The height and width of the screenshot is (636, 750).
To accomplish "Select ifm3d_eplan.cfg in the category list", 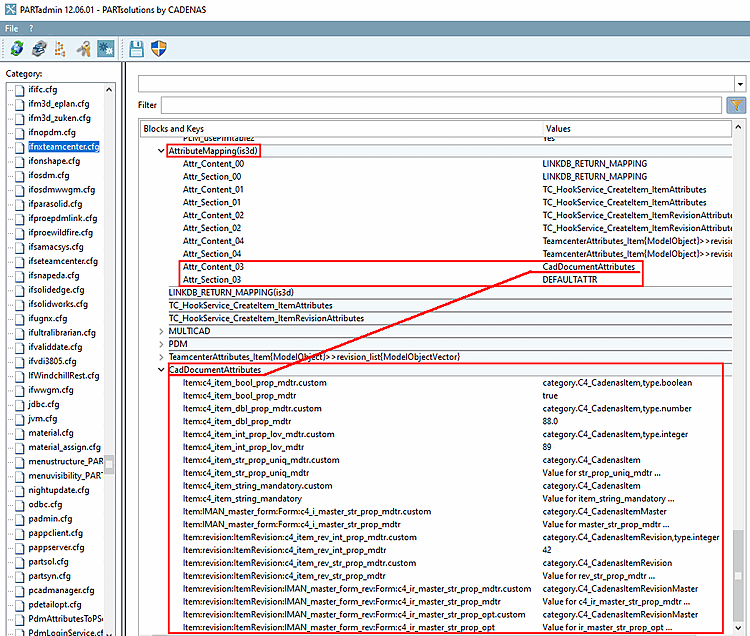I will tap(59, 104).
